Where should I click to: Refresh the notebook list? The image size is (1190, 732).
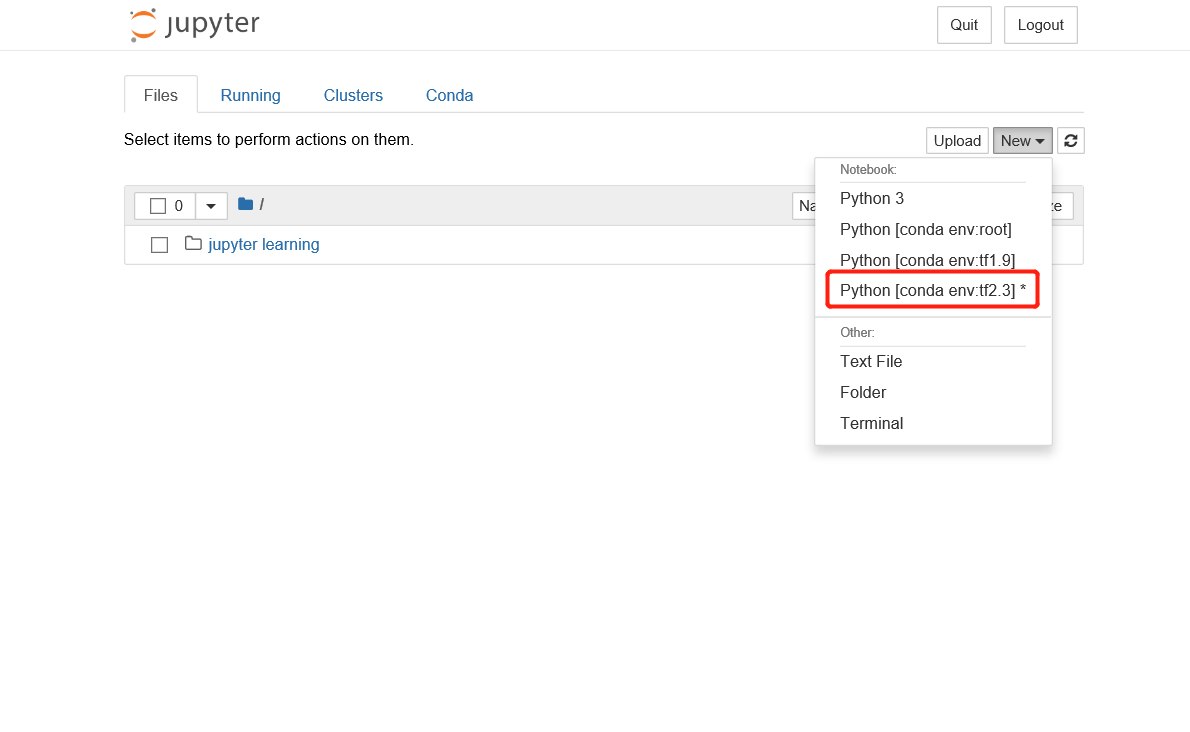click(x=1071, y=140)
